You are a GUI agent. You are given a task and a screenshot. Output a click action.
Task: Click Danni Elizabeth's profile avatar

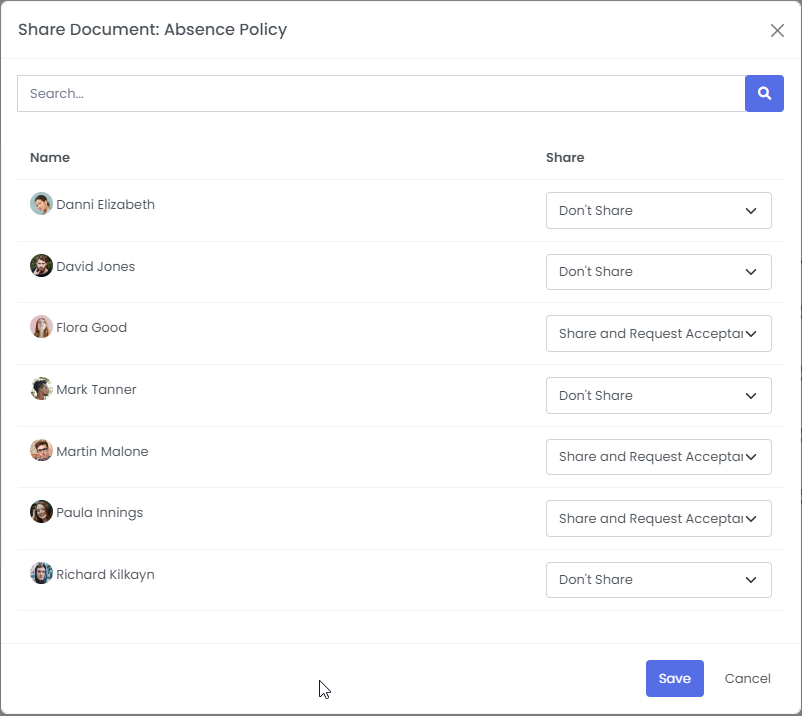point(41,203)
